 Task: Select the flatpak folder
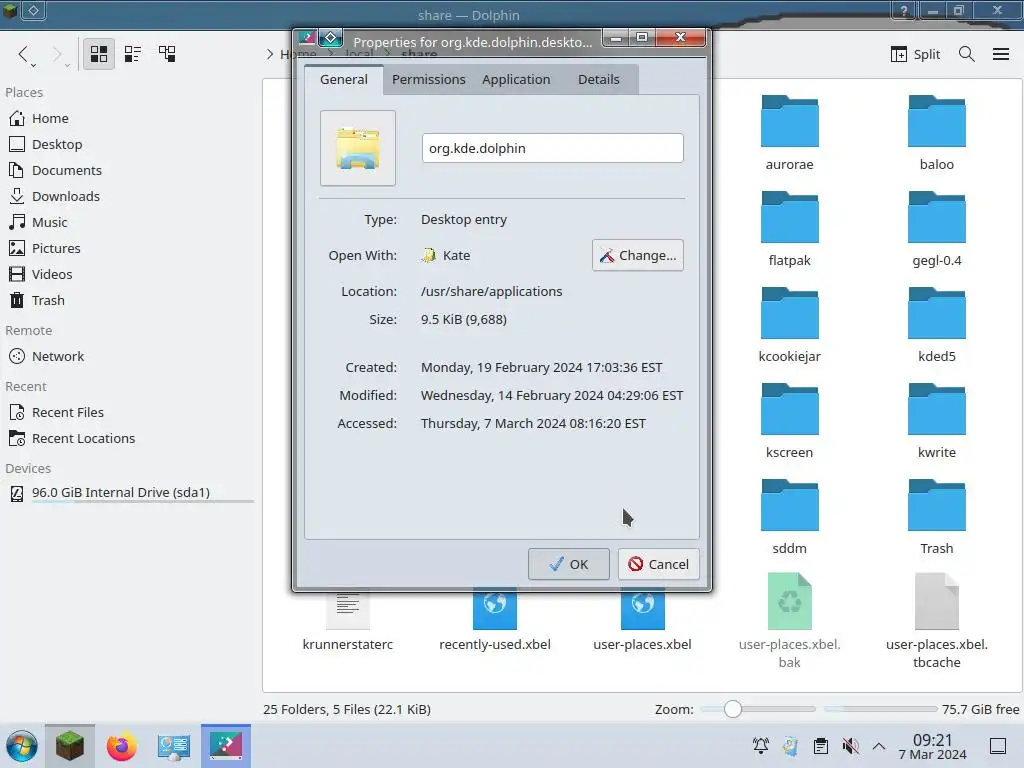(790, 229)
